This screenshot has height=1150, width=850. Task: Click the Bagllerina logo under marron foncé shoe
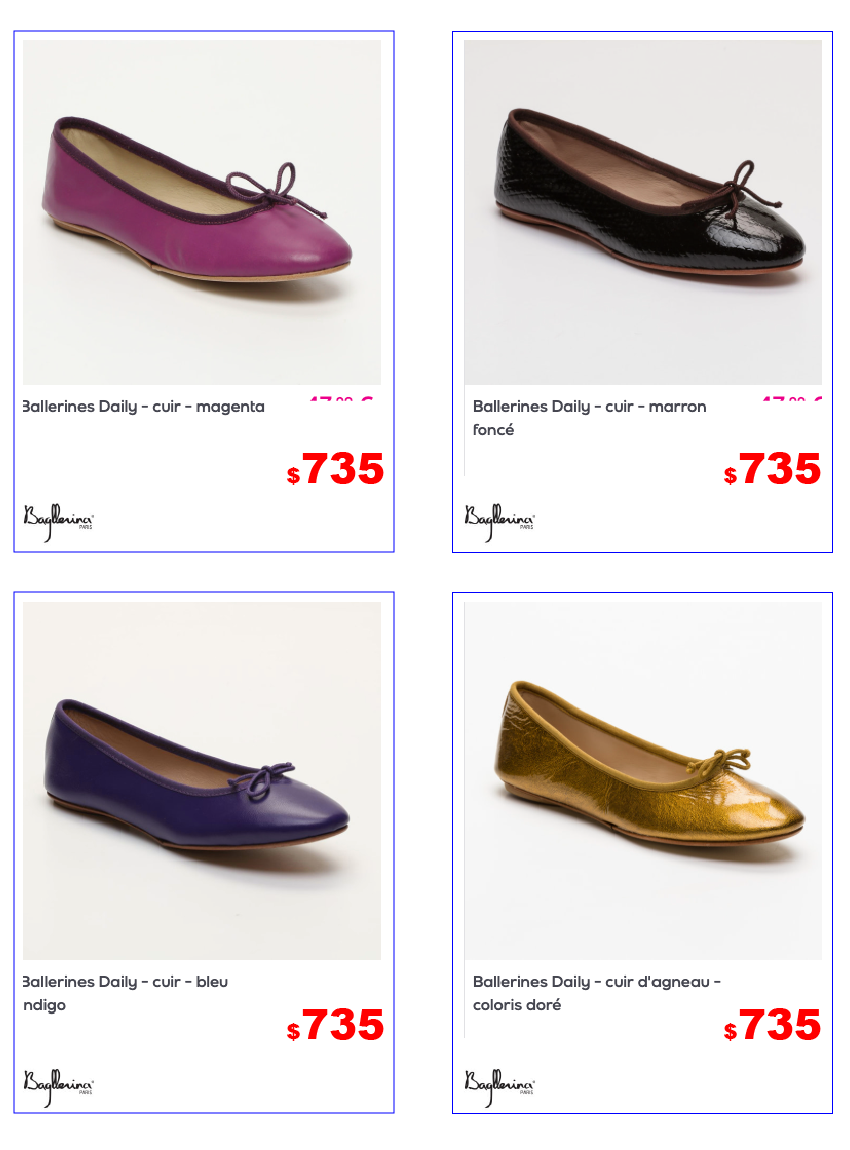point(499,522)
